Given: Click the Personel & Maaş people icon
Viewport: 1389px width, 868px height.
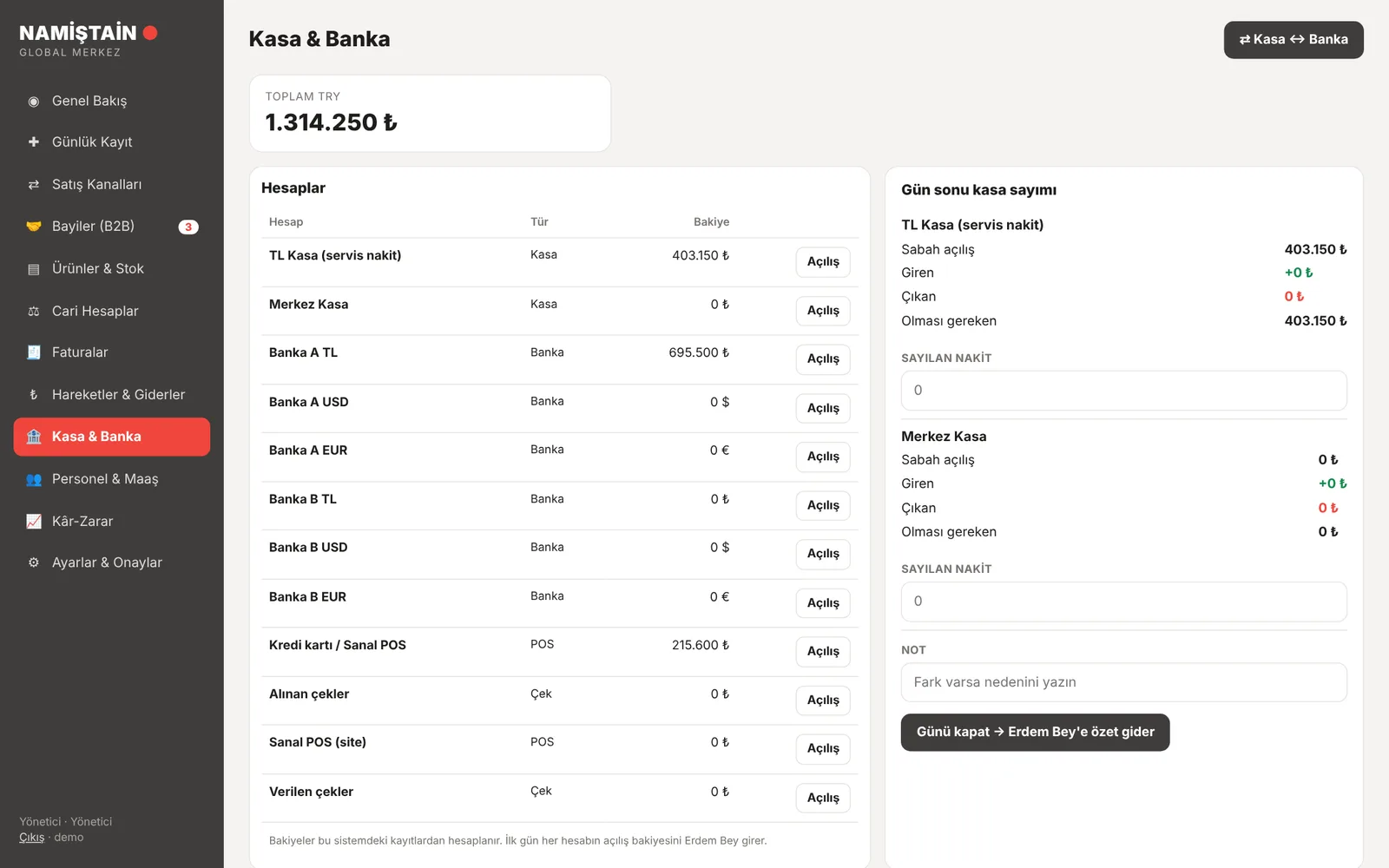Looking at the screenshot, I should click(x=34, y=479).
